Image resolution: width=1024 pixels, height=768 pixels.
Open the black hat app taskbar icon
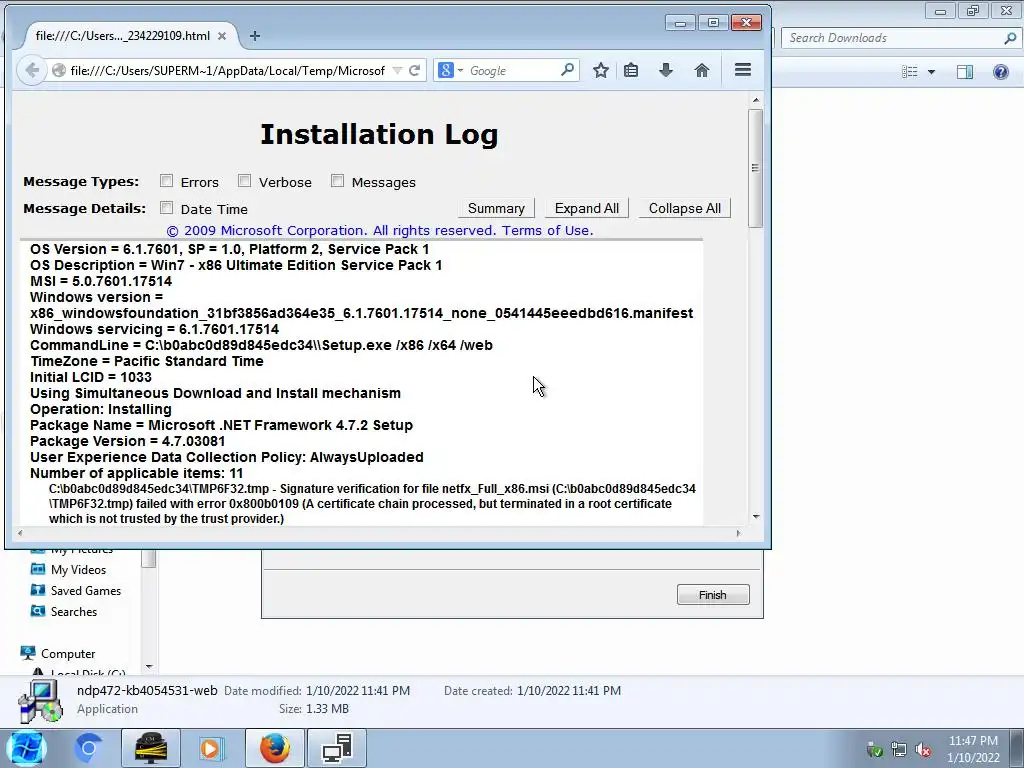tap(151, 748)
